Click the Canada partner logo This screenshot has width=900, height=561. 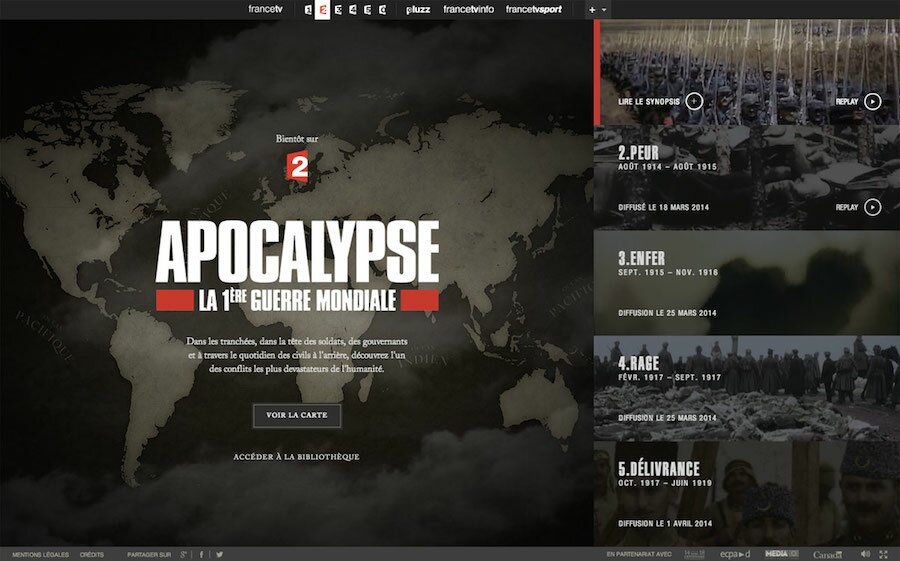[x=828, y=555]
